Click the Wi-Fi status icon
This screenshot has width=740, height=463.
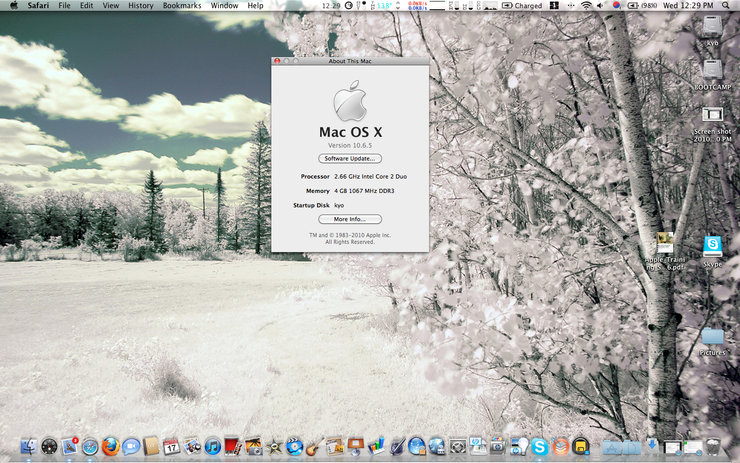tap(586, 6)
